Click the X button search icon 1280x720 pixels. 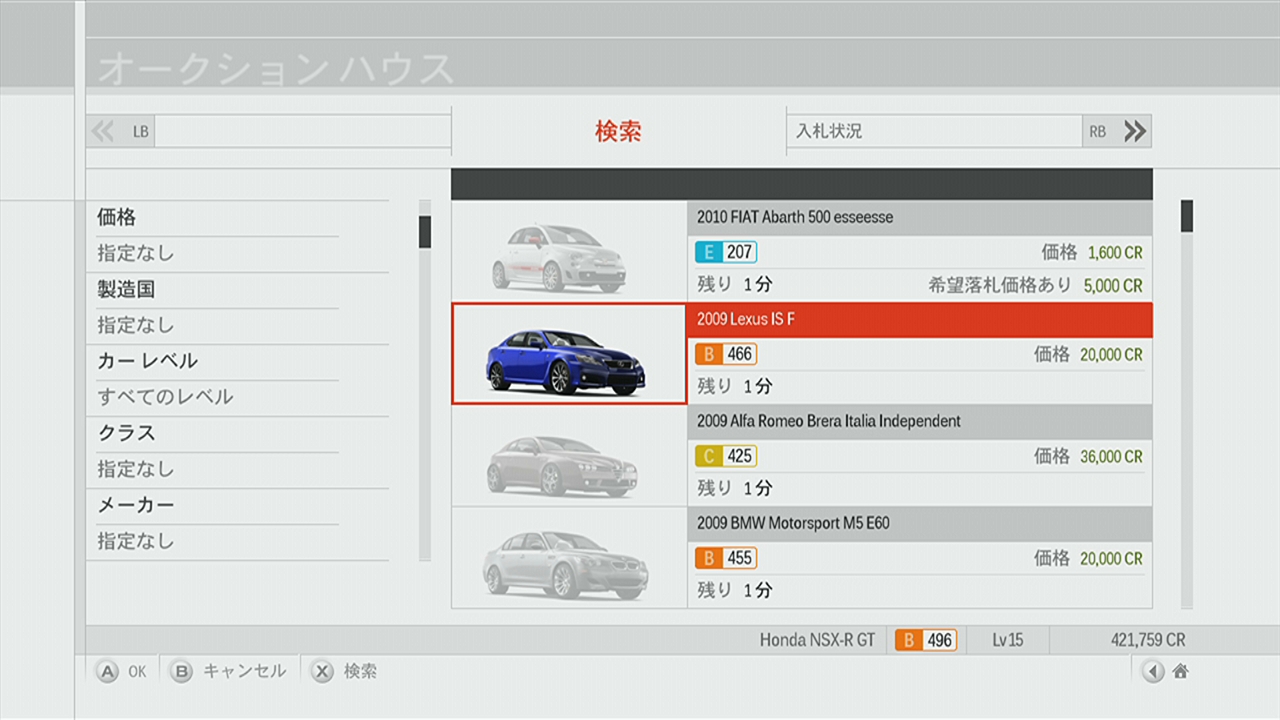tap(322, 672)
